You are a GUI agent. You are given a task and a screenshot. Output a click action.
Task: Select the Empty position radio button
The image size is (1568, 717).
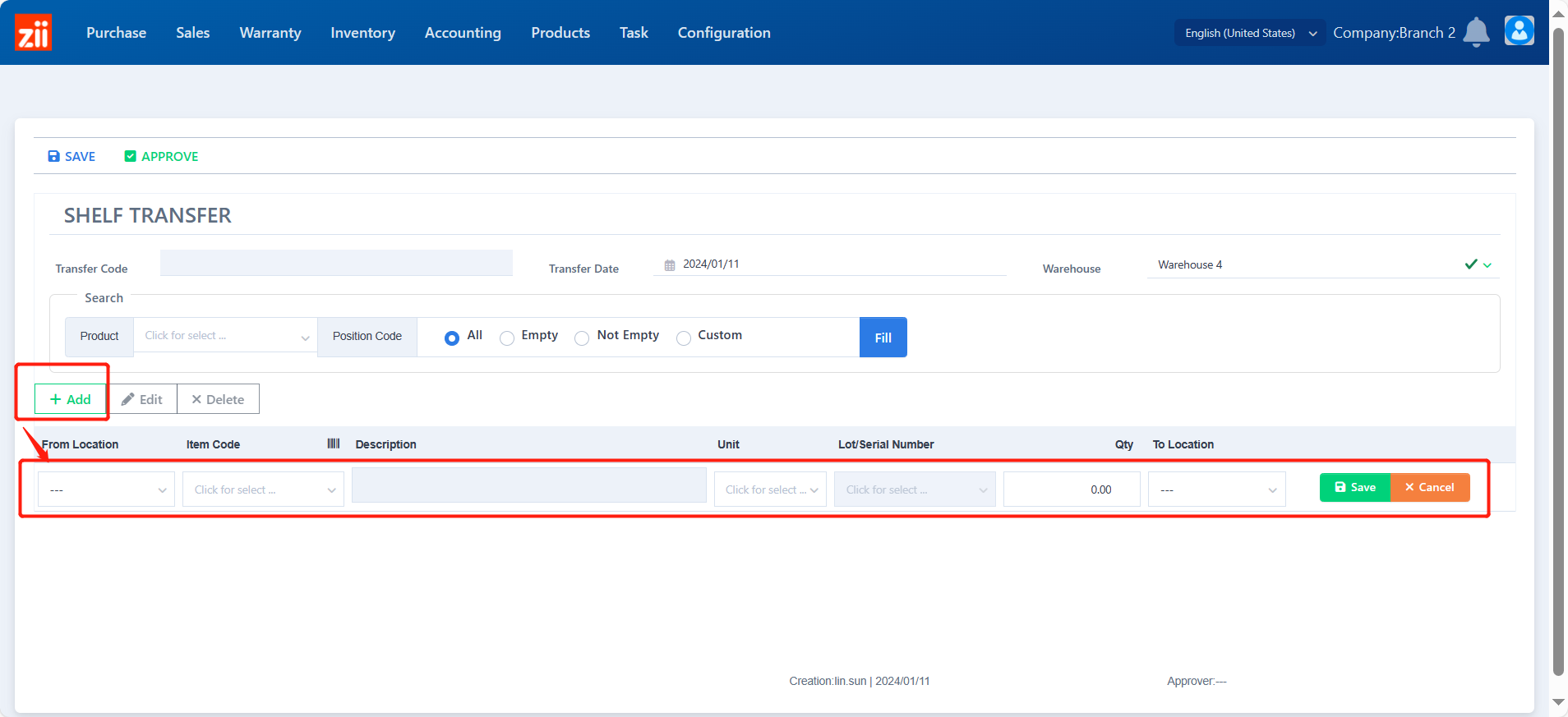[x=507, y=338]
